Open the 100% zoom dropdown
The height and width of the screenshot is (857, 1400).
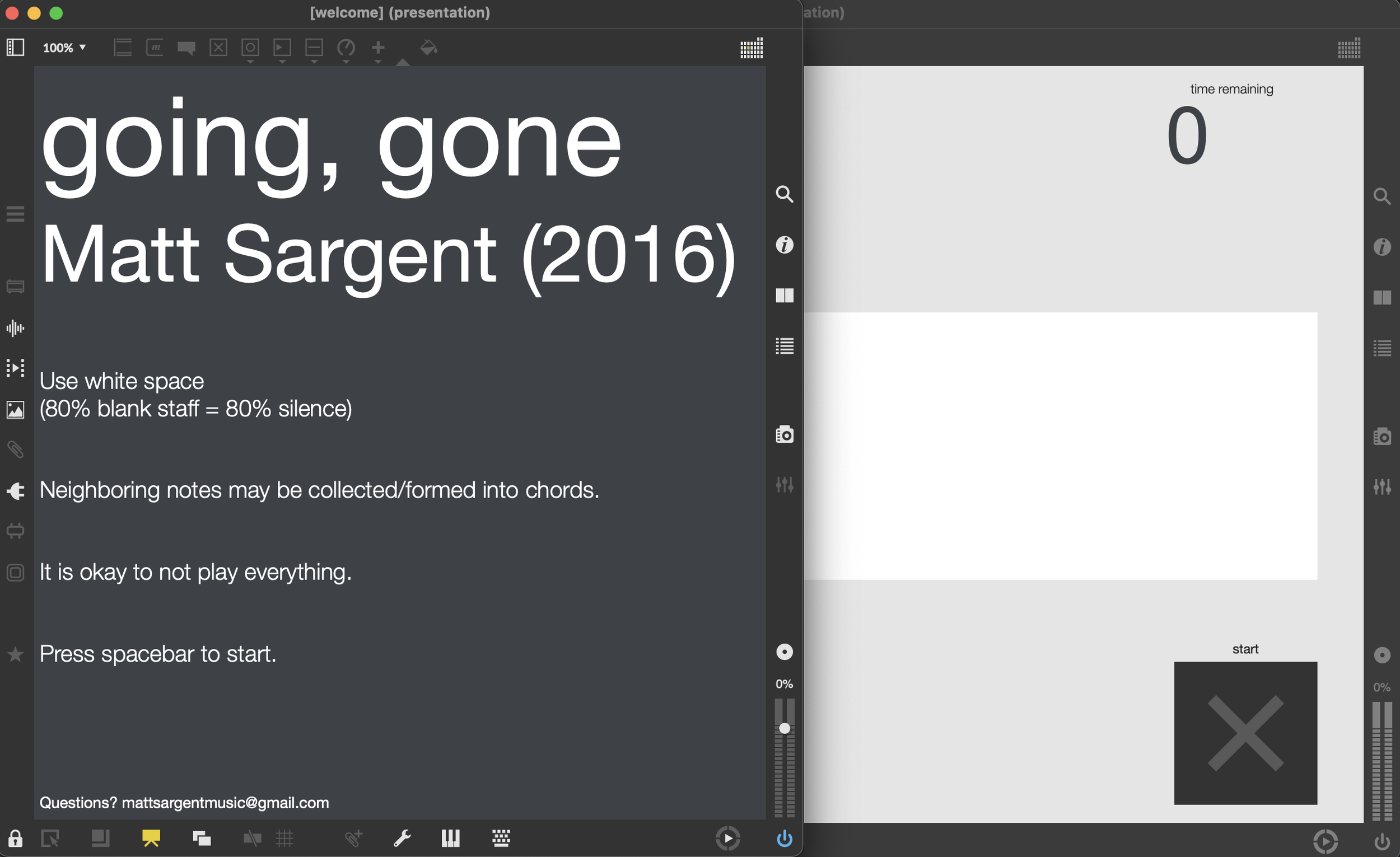(64, 48)
